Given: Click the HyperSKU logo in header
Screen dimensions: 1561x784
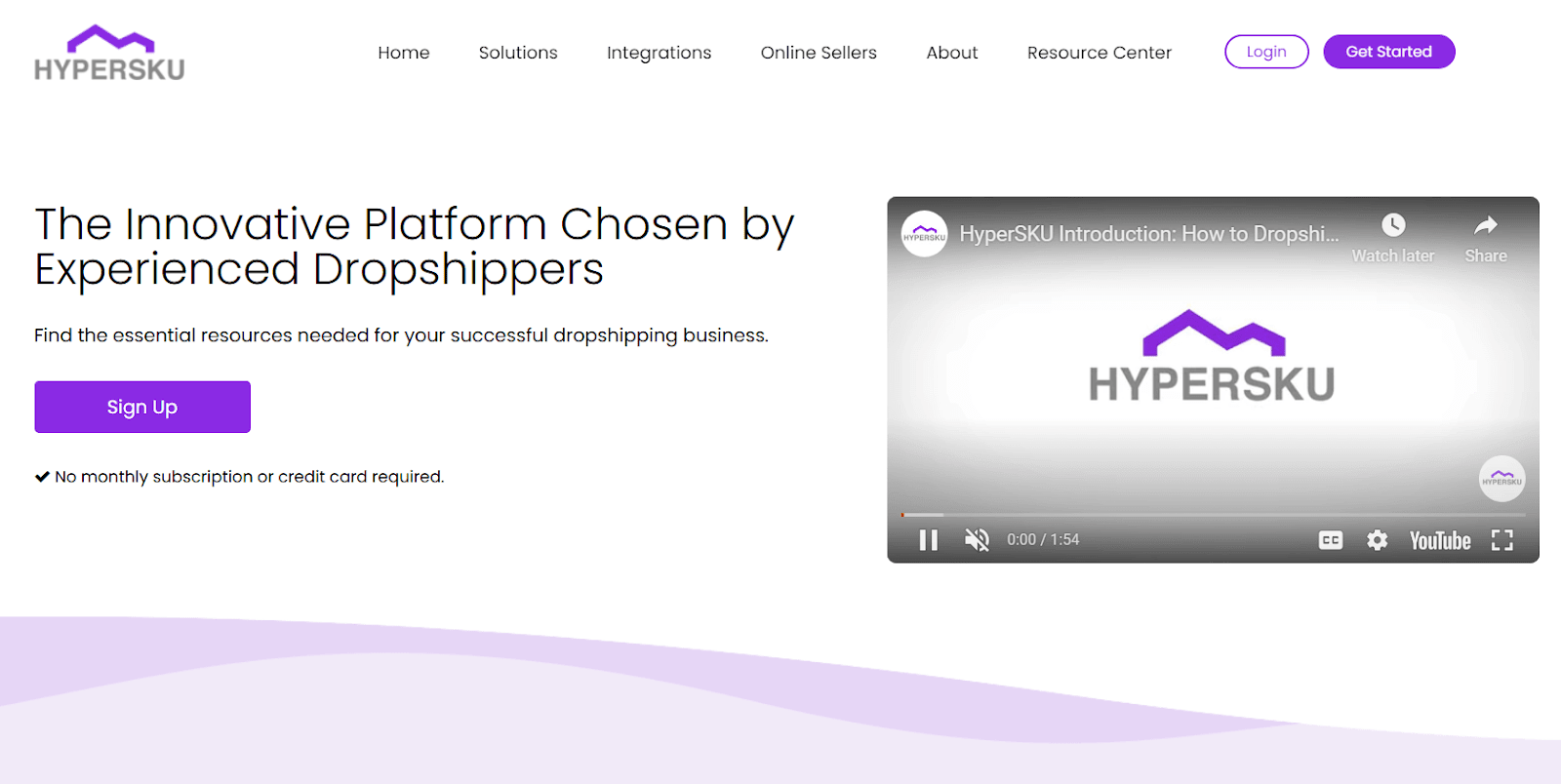Looking at the screenshot, I should click(x=109, y=54).
